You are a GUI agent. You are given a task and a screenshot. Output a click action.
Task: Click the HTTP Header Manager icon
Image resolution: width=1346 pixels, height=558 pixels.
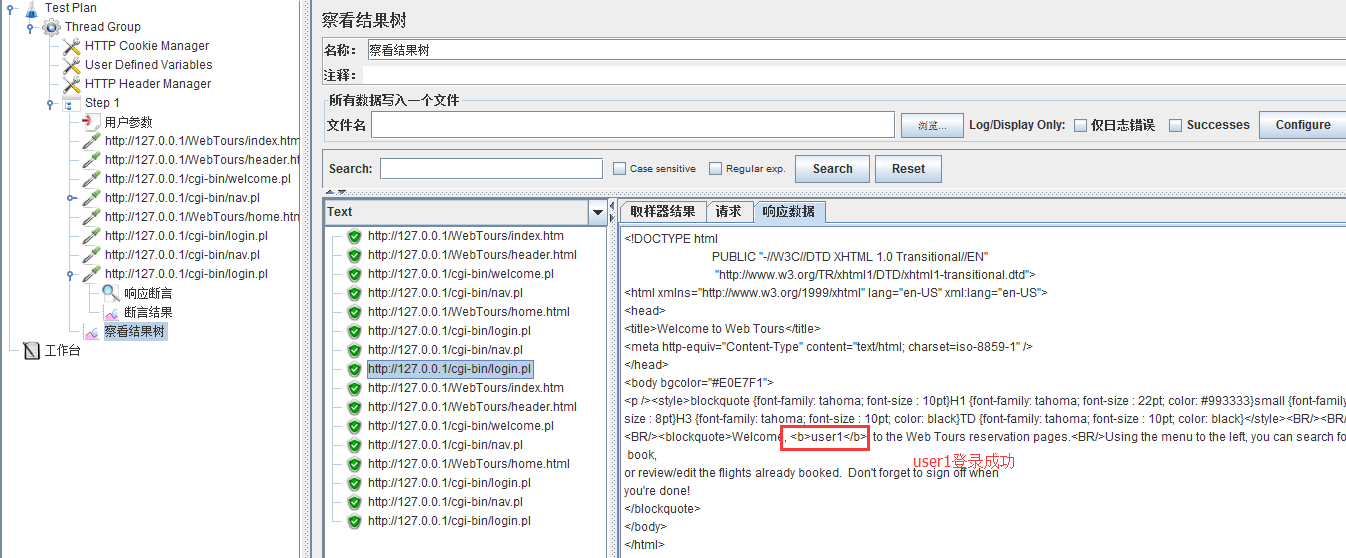(71, 84)
